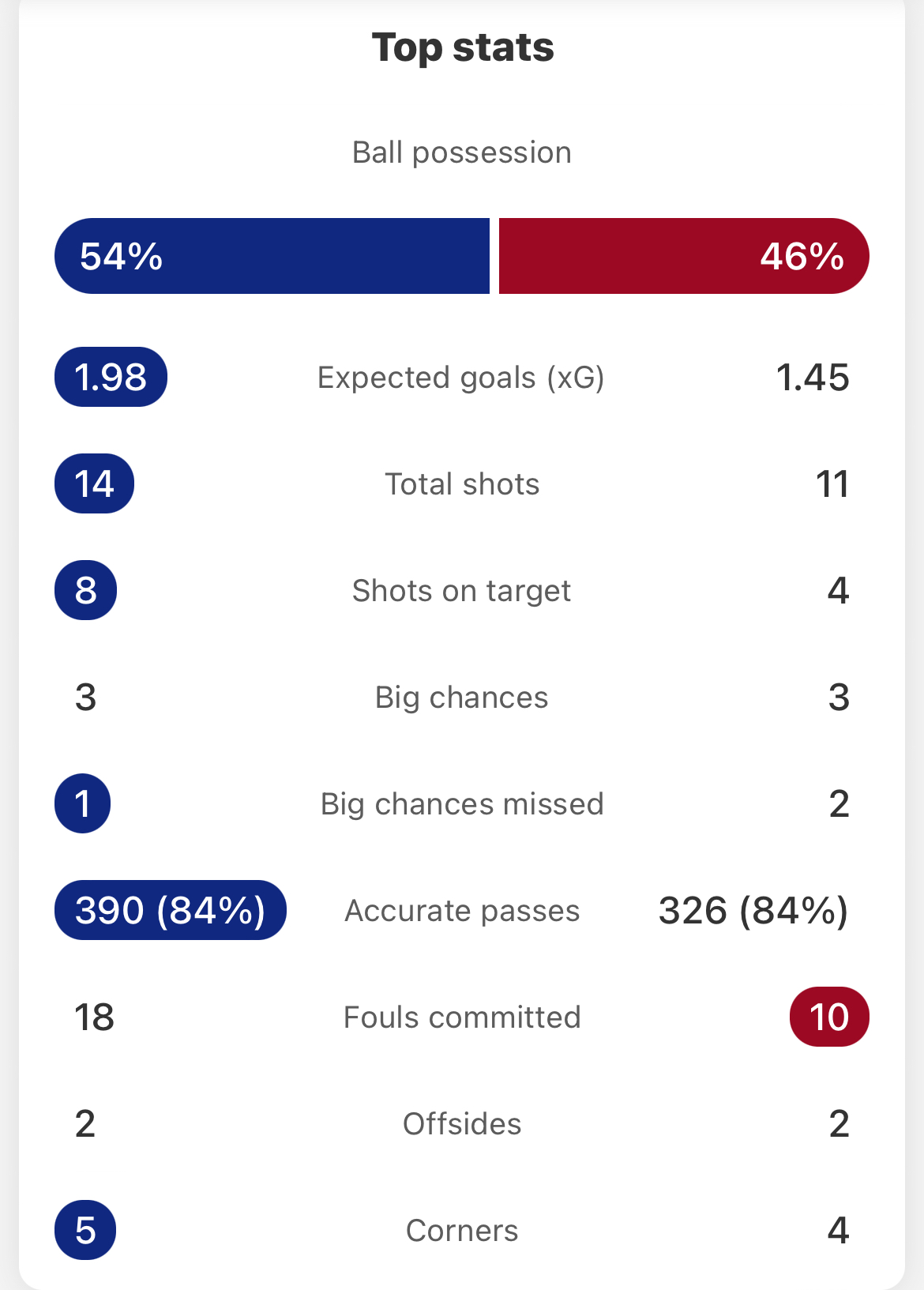Open the Expected goals (xG) stat
The image size is (924, 1290).
(x=461, y=378)
